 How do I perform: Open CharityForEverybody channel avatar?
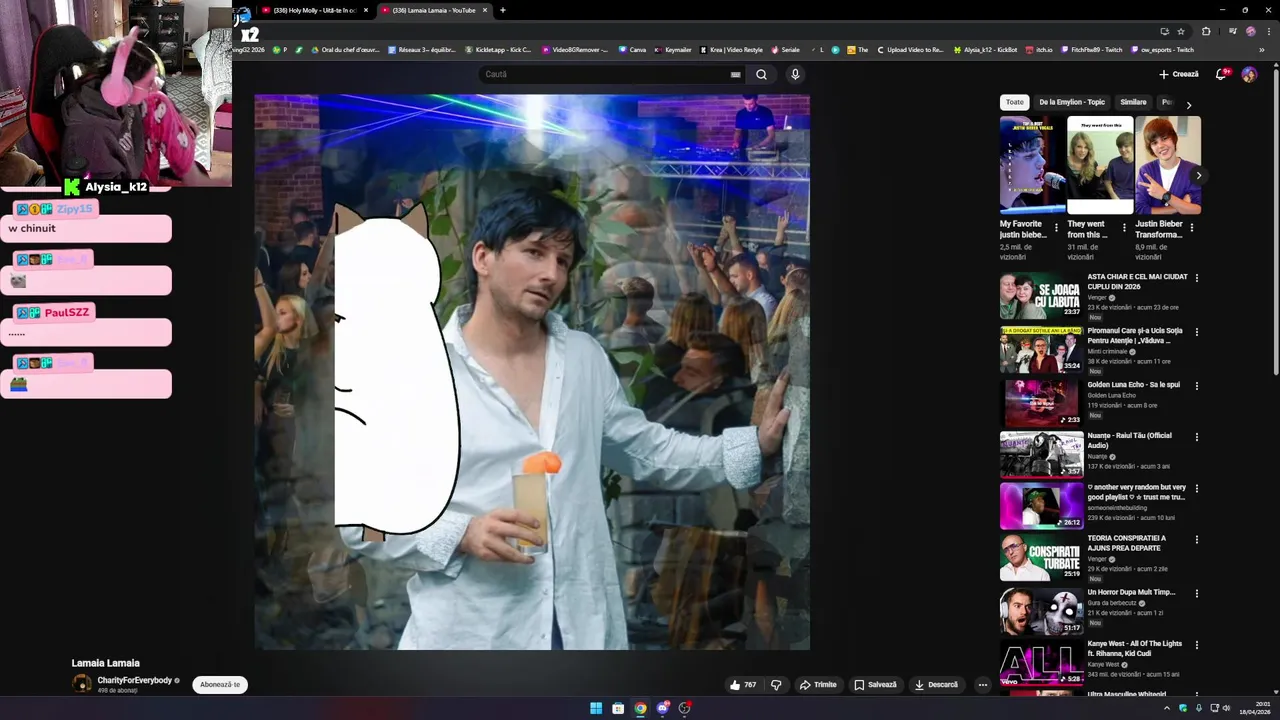pyautogui.click(x=82, y=684)
